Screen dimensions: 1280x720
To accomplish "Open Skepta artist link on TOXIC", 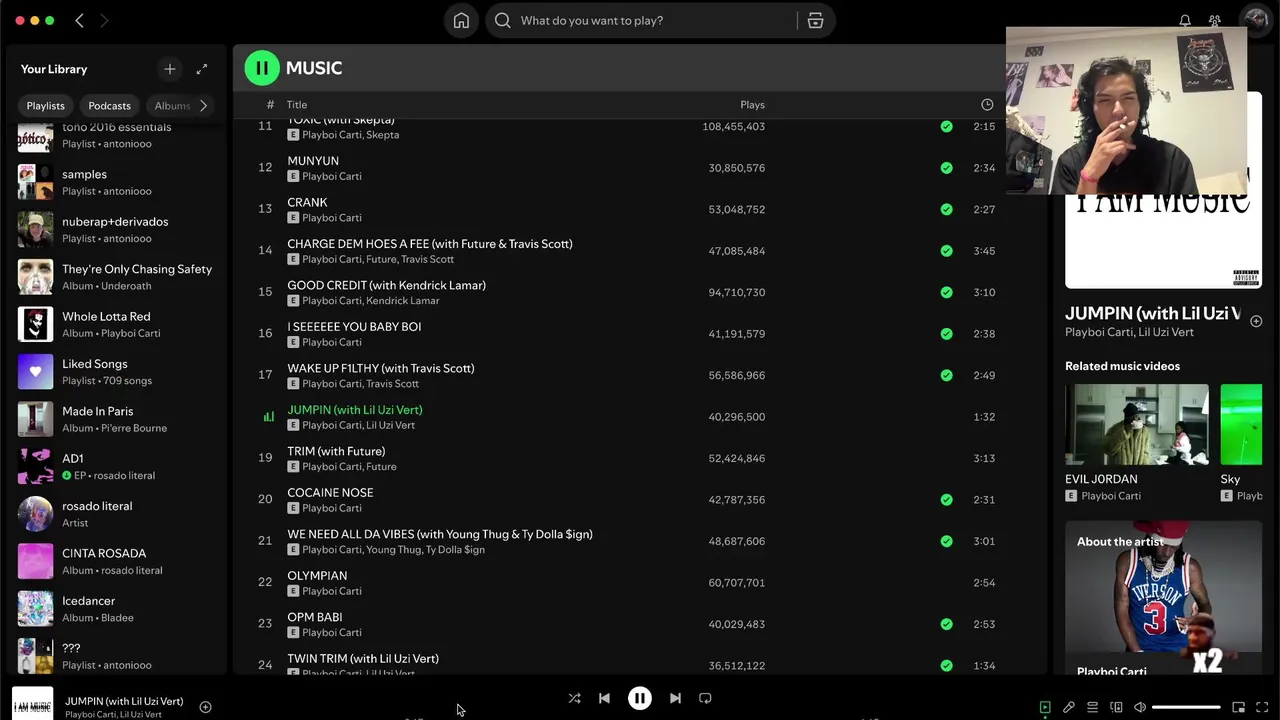I will (x=383, y=135).
